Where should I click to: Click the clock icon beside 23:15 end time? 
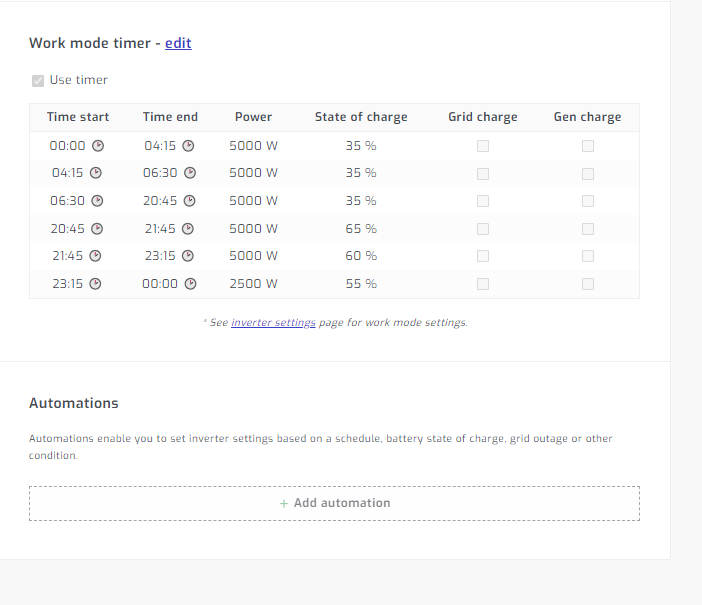click(188, 256)
